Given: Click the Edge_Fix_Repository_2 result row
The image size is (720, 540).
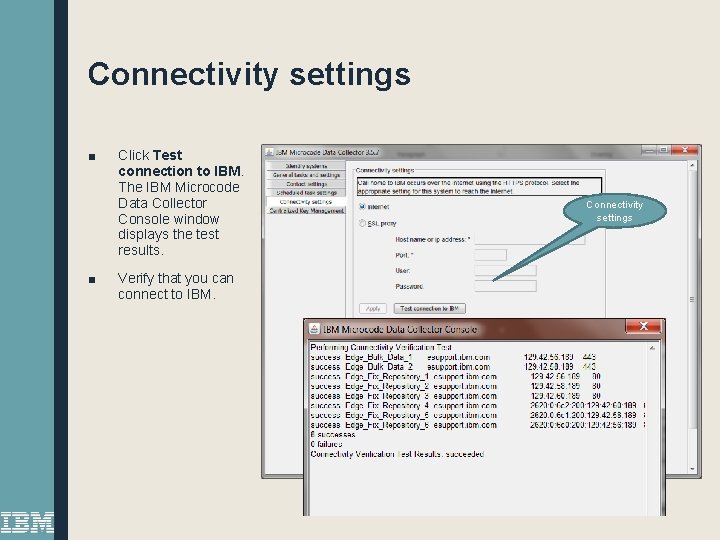Looking at the screenshot, I should click(456, 386).
